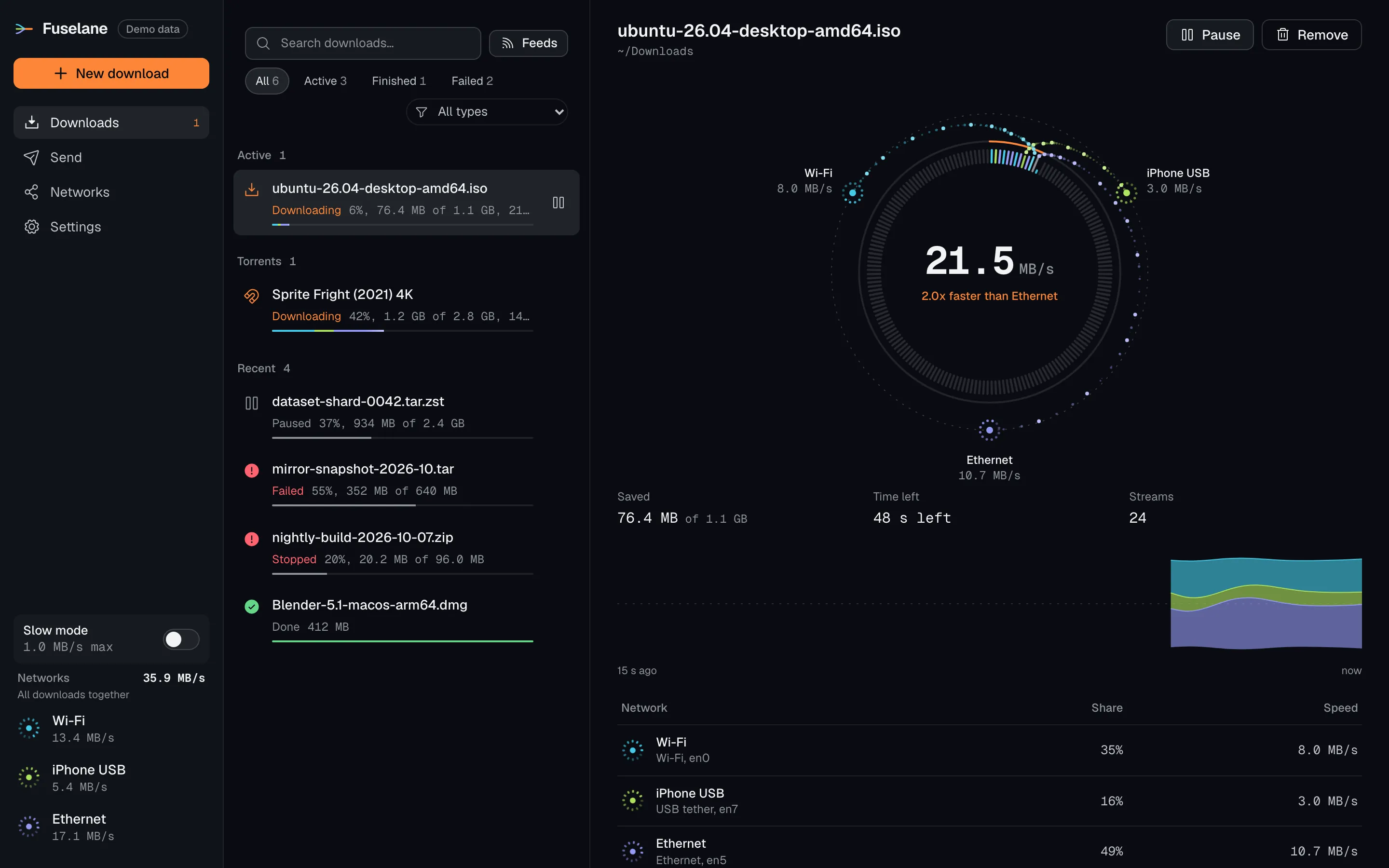The width and height of the screenshot is (1389, 868).
Task: Click the Search downloads field
Action: click(x=363, y=43)
